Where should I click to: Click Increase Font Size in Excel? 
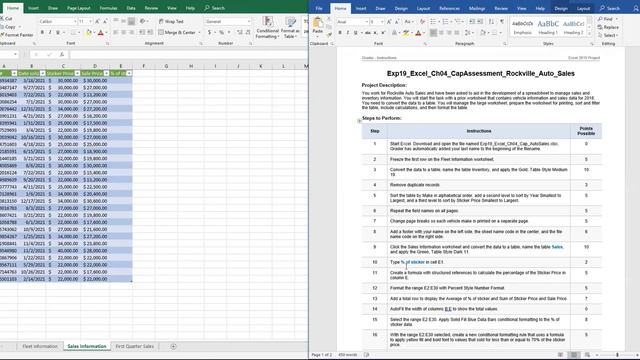tap(97, 21)
